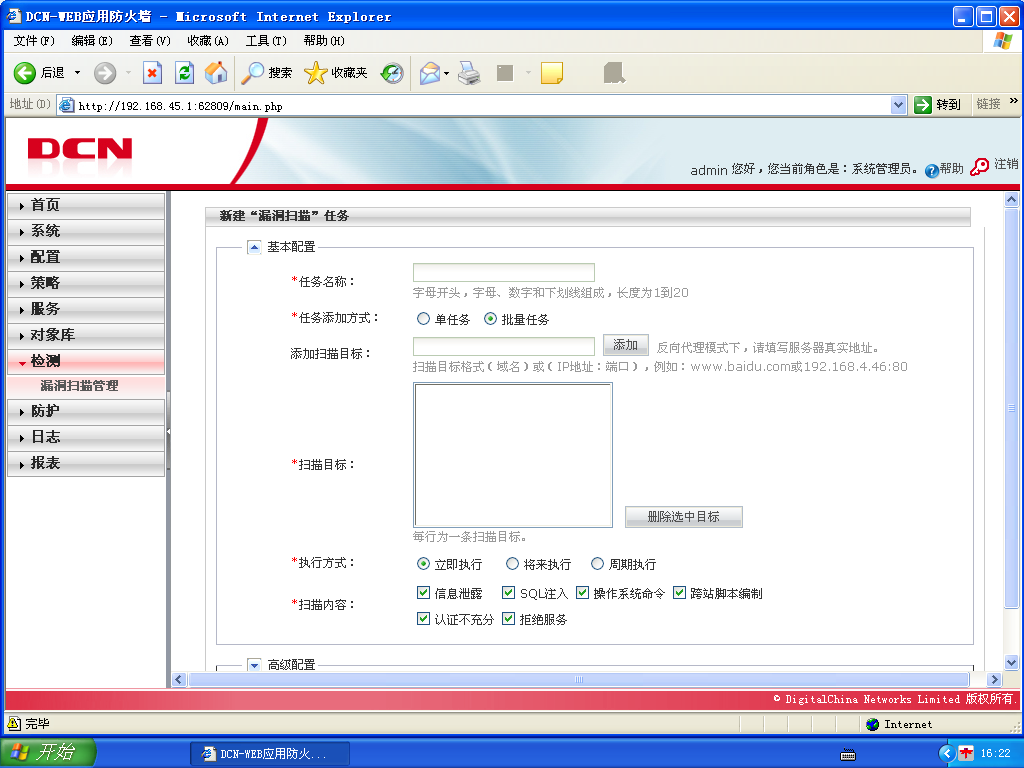Click the Internet zone globe icon
Screen dimensions: 1024x768
pyautogui.click(x=872, y=724)
